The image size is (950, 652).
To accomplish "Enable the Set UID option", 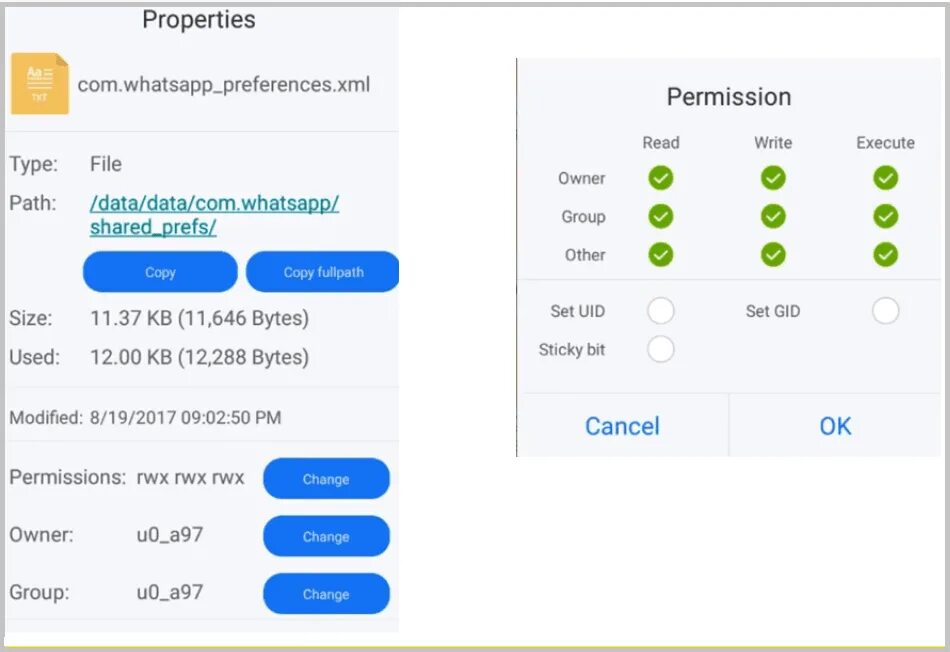I will pyautogui.click(x=660, y=311).
